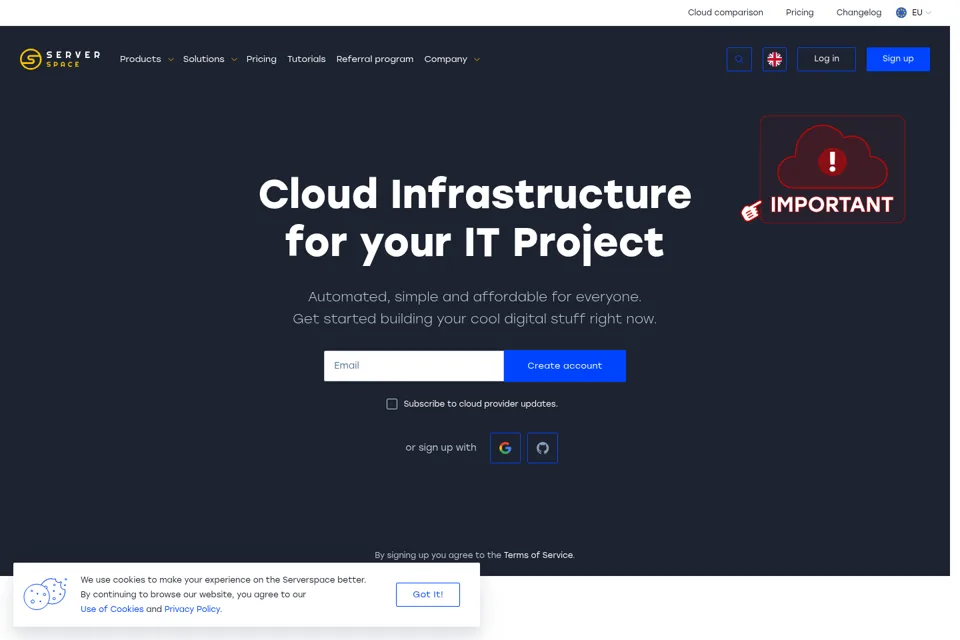Open the EU region selector dropdown

pos(913,12)
